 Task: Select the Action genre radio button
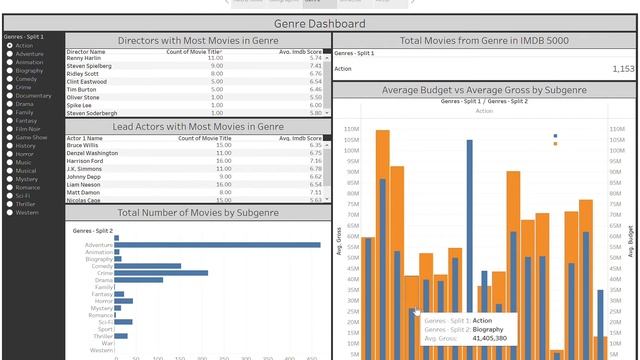coord(10,46)
